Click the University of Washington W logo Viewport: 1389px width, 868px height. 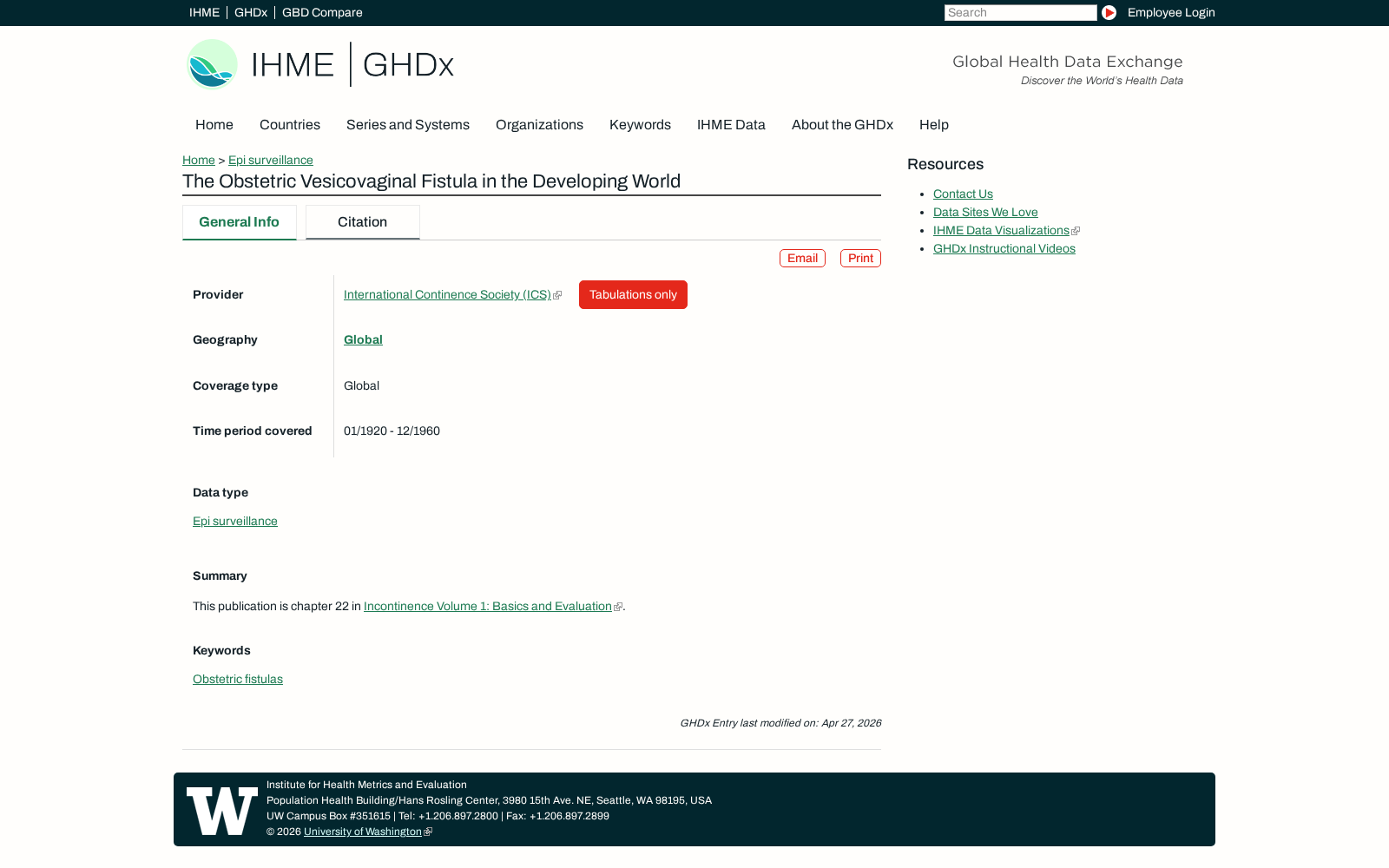pyautogui.click(x=222, y=811)
